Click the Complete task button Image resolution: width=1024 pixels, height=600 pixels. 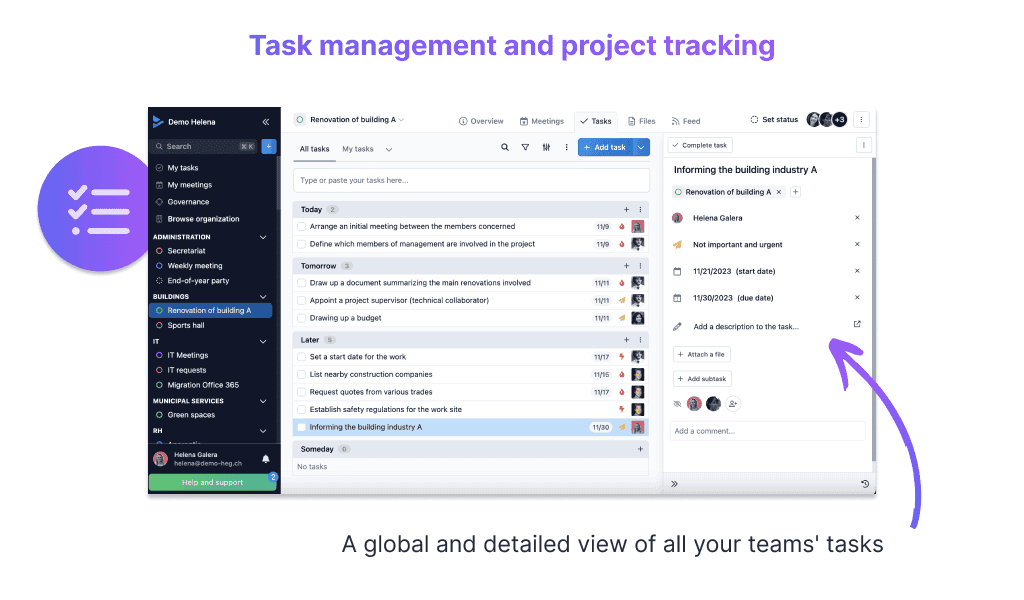(700, 146)
